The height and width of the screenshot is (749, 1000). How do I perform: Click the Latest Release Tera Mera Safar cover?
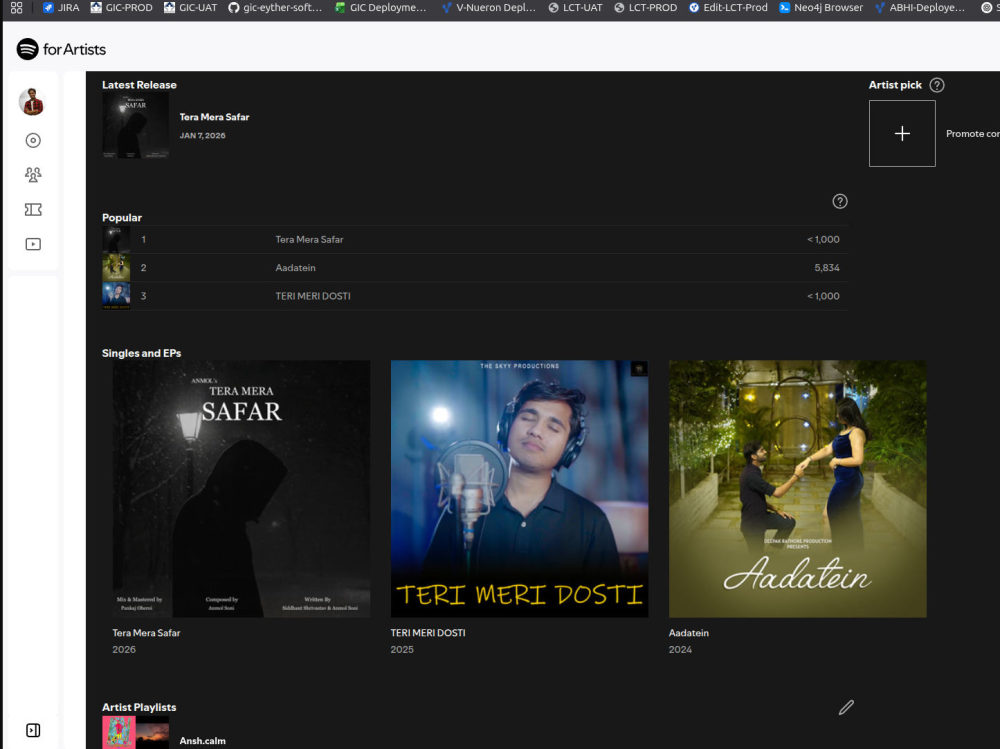pyautogui.click(x=136, y=124)
